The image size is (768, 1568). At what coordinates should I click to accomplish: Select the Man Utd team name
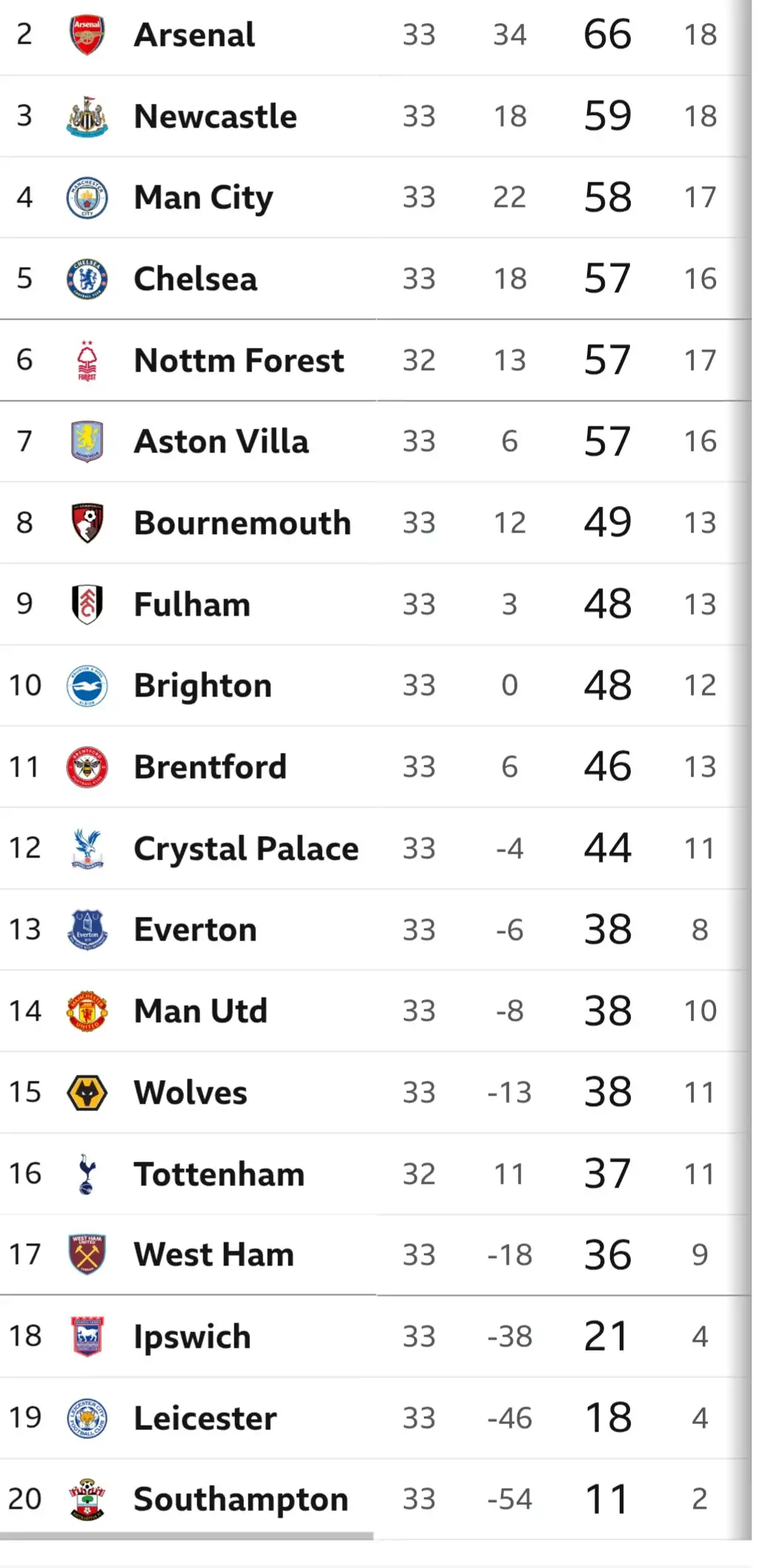tap(200, 1011)
